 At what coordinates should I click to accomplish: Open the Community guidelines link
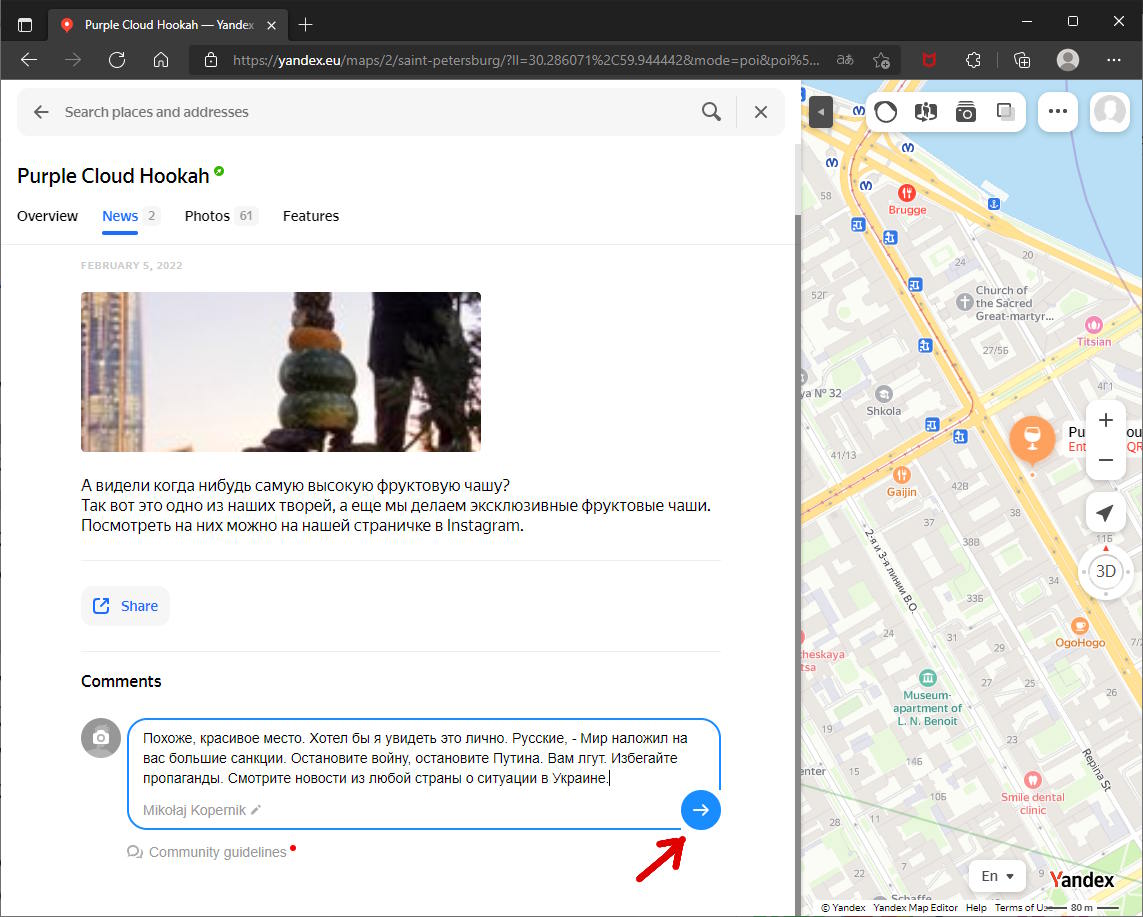point(217,852)
